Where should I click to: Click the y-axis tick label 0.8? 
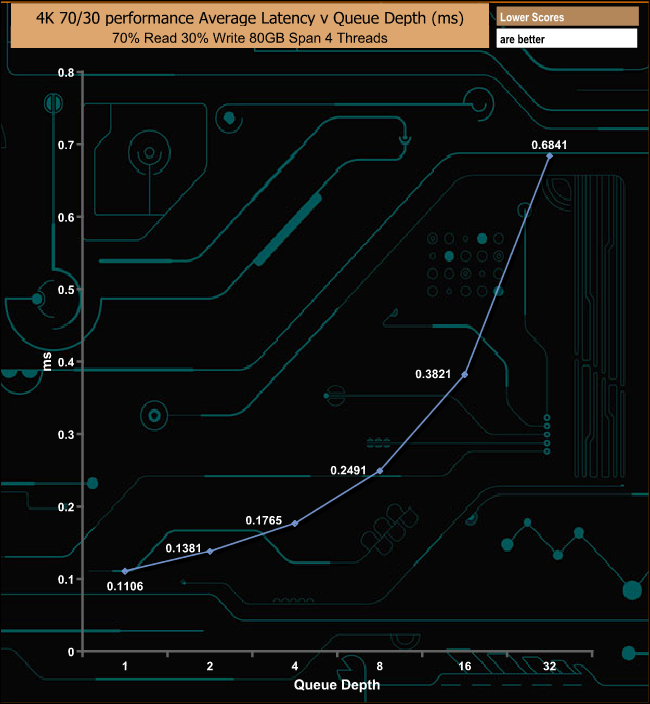pos(66,73)
